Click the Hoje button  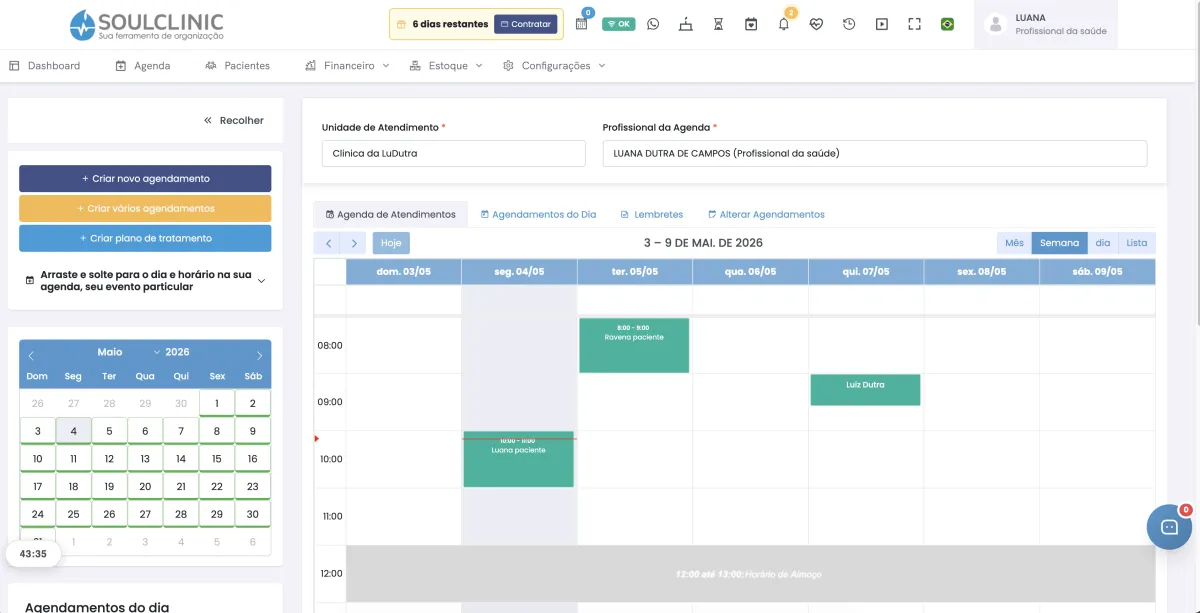(x=391, y=243)
